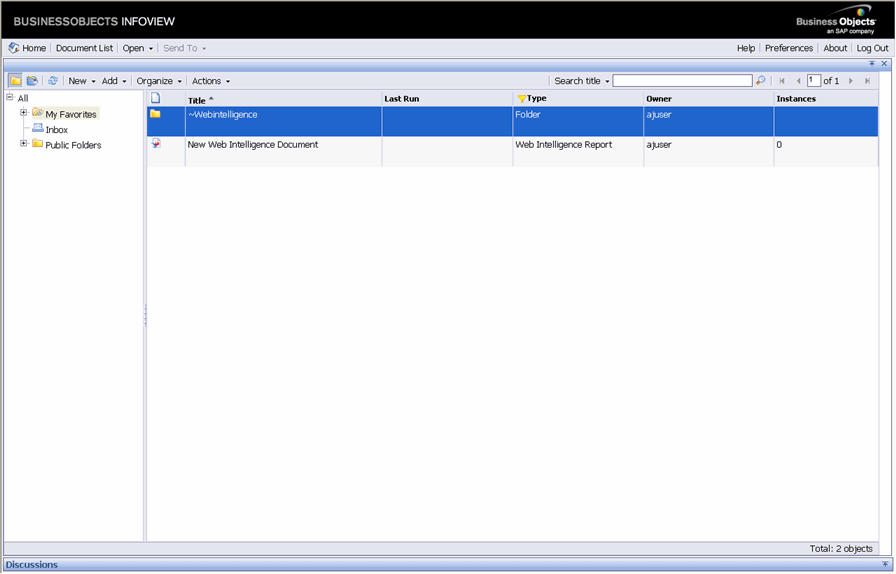
Task: Expand the Public Folders tree node
Action: 23,144
